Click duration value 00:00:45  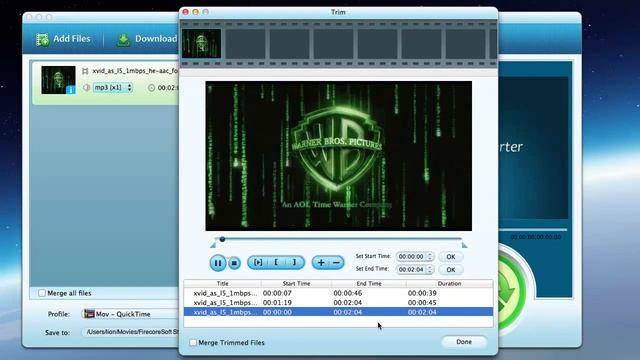422,302
